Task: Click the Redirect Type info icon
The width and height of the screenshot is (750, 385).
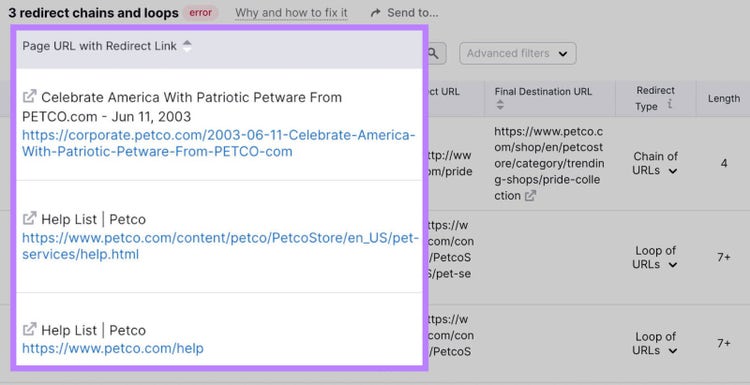Action: 670,104
